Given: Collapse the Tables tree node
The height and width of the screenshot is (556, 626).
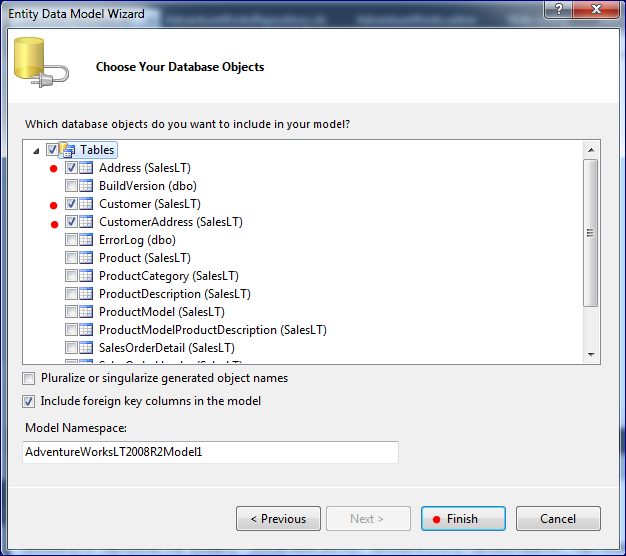Looking at the screenshot, I should tap(36, 151).
